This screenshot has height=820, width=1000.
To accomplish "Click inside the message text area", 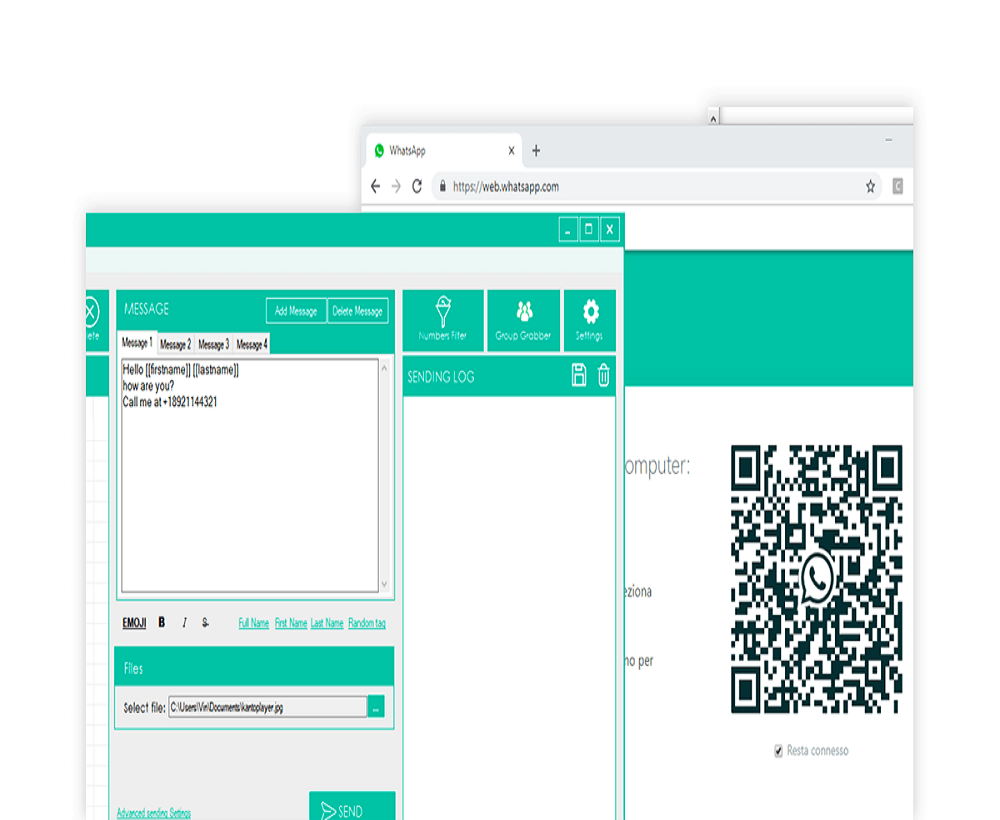I will tap(250, 476).
